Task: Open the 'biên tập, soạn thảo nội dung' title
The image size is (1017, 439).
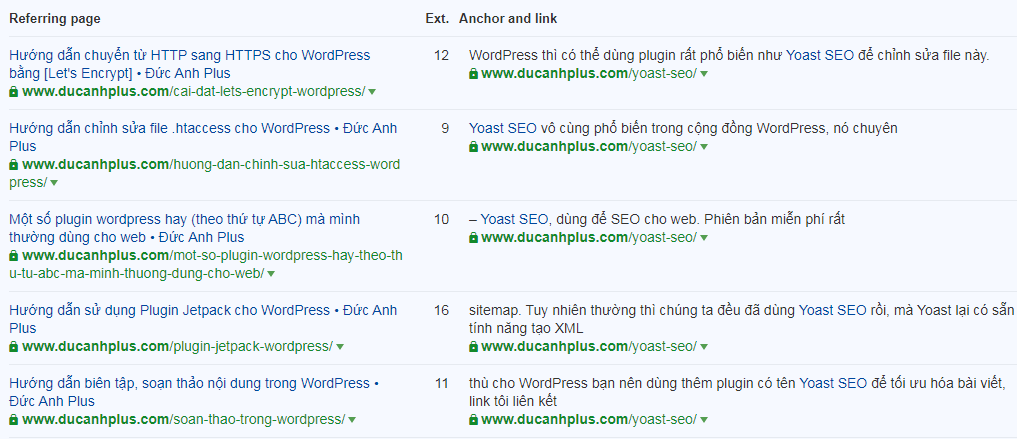Action: pos(194,392)
